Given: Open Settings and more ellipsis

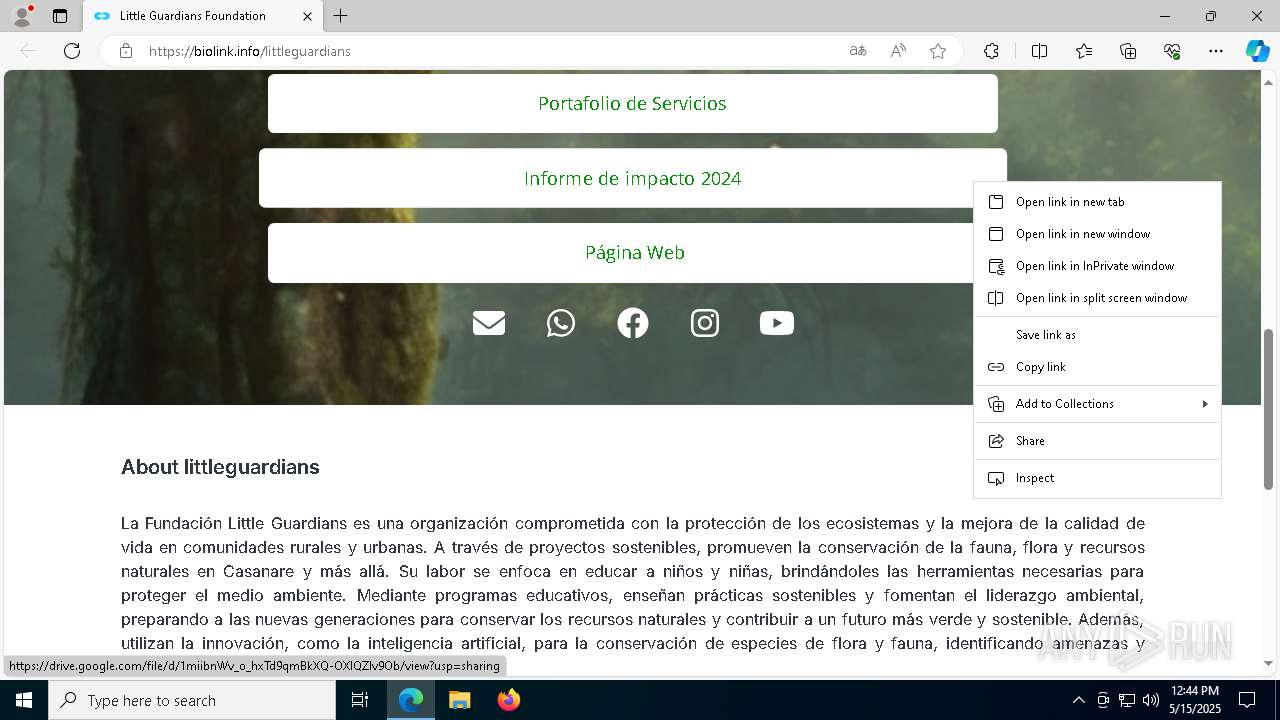Looking at the screenshot, I should coord(1216,51).
